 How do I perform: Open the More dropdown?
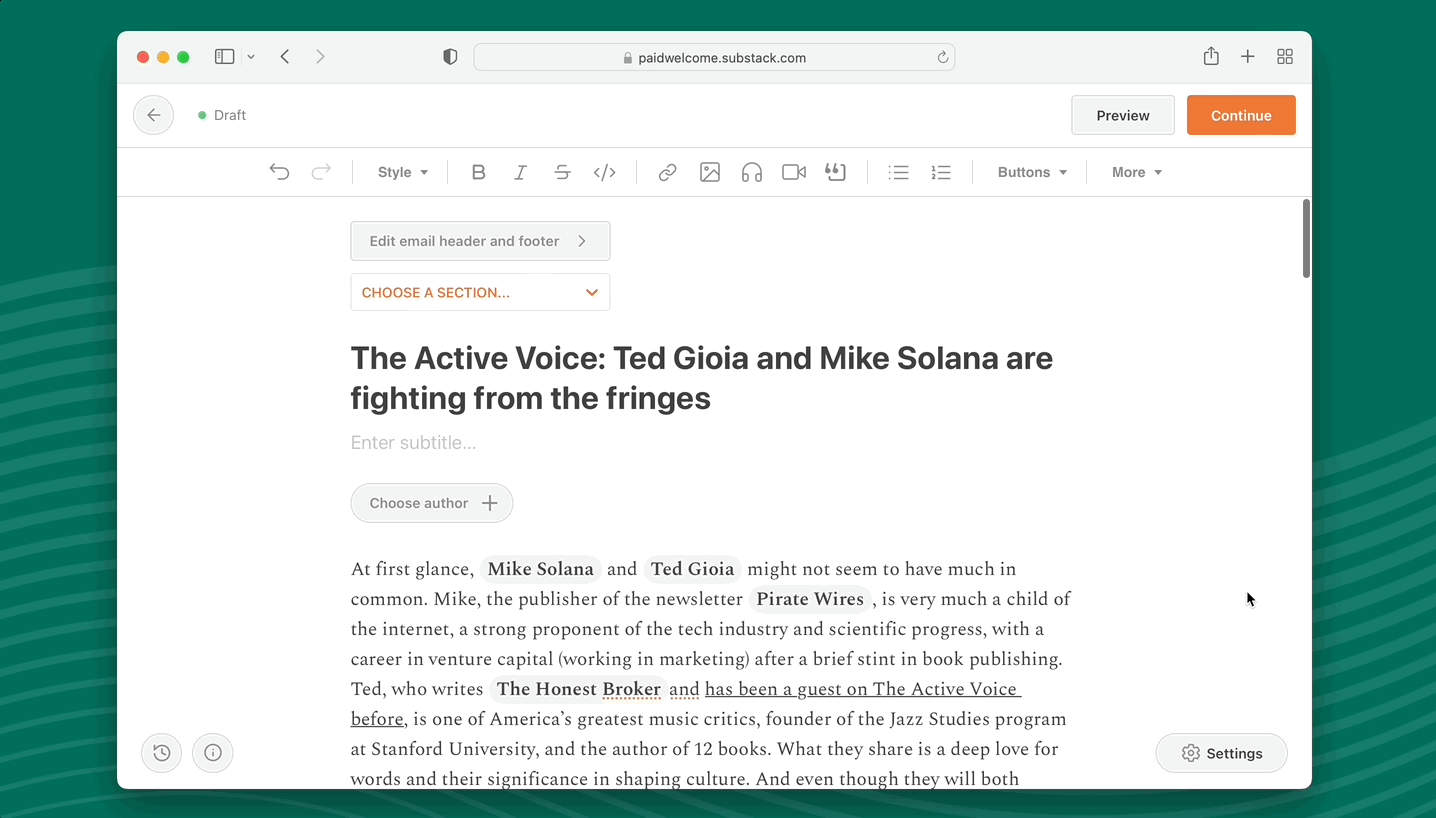point(1137,172)
